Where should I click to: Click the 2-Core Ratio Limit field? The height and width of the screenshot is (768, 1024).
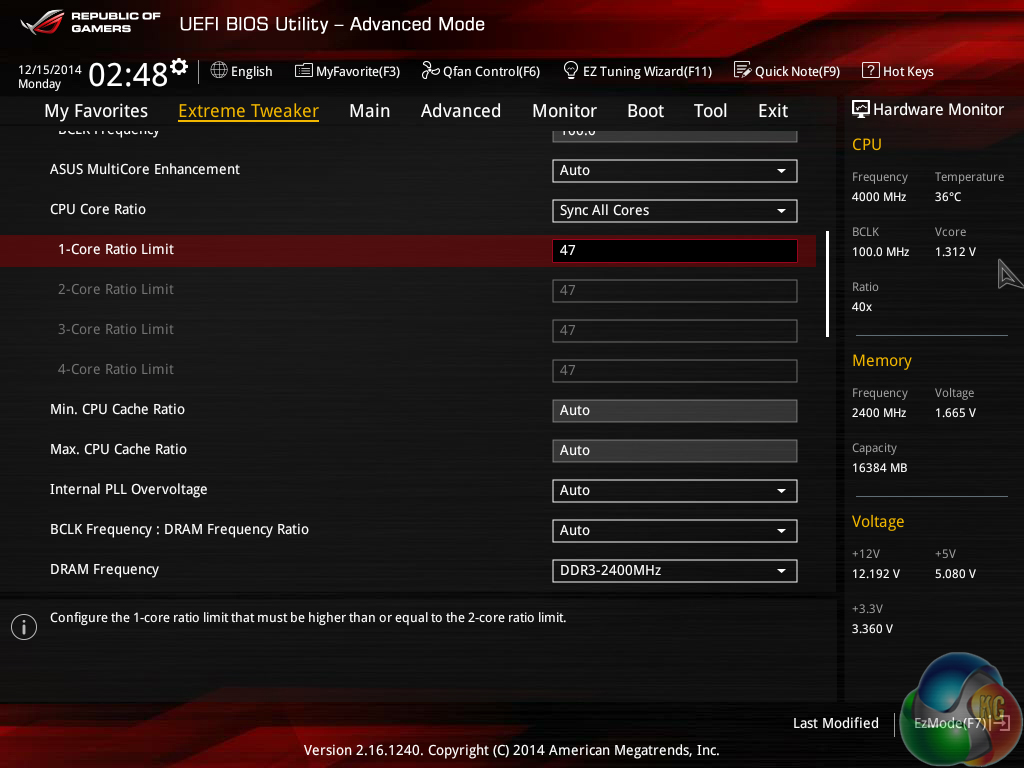point(675,291)
